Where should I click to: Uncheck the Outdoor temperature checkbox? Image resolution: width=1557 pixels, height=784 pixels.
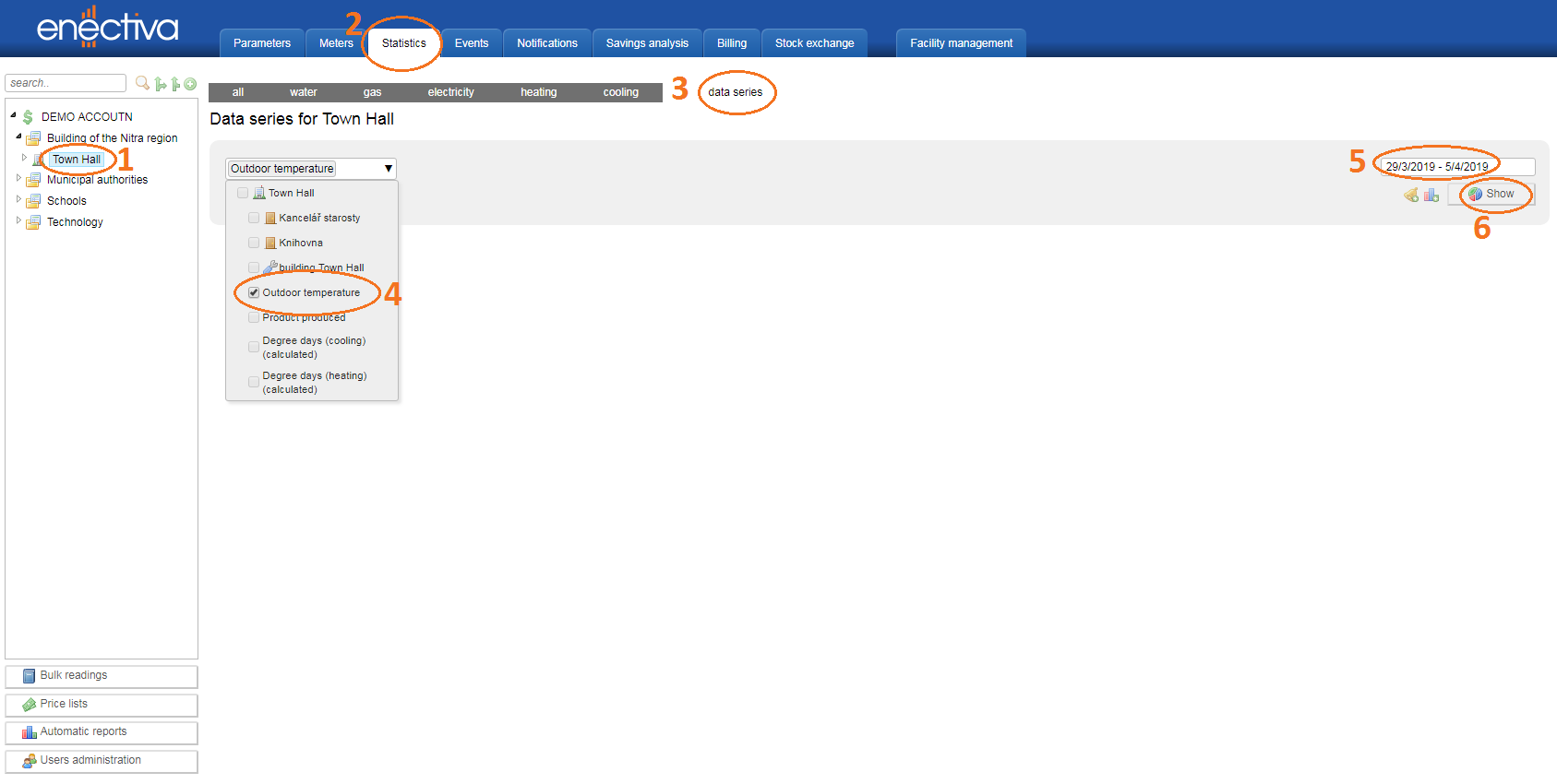(x=254, y=292)
